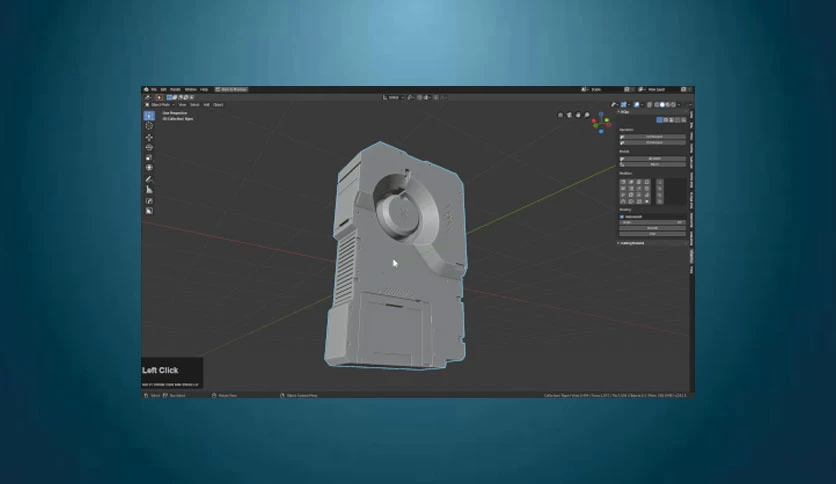Open the Edit menu
The image size is (836, 484).
click(164, 90)
